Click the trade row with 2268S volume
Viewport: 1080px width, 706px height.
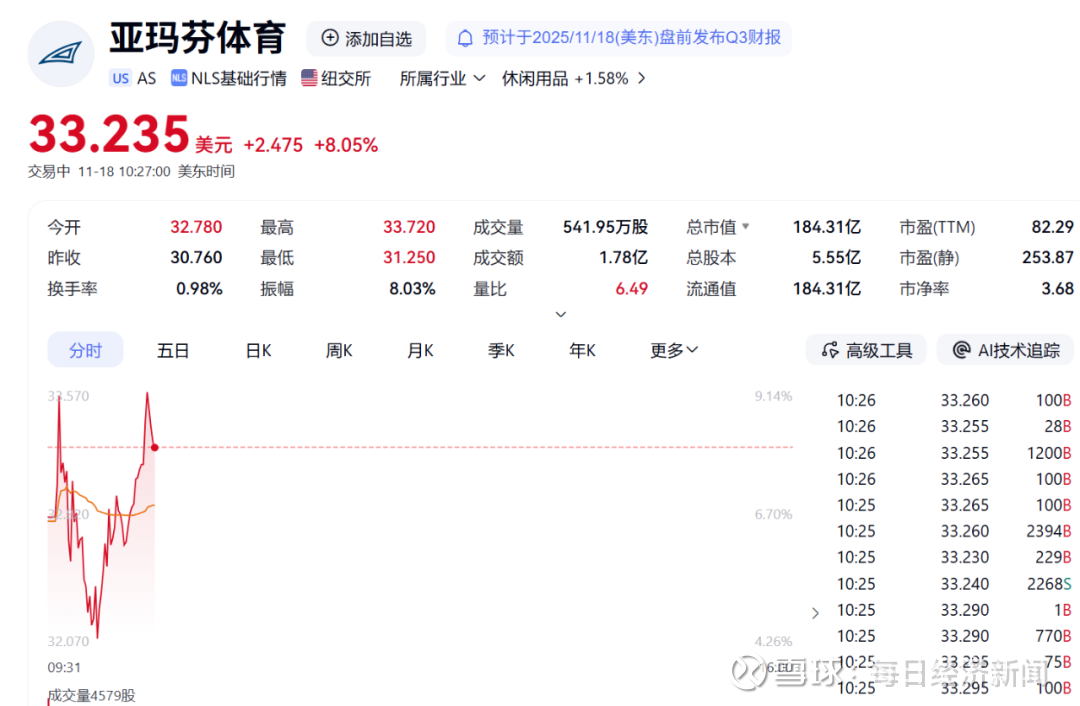954,584
